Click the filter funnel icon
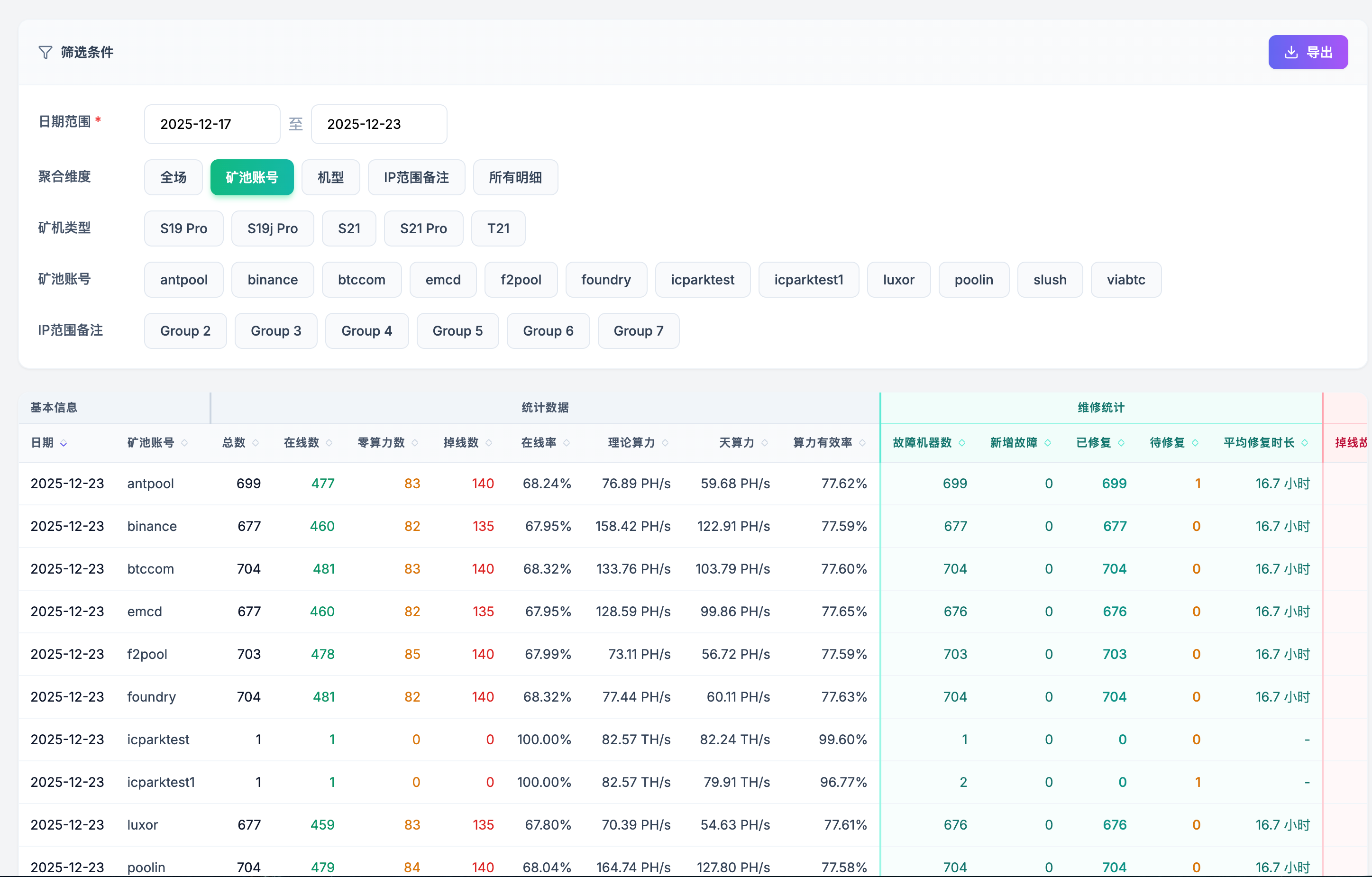Image resolution: width=1372 pixels, height=877 pixels. 45,53
